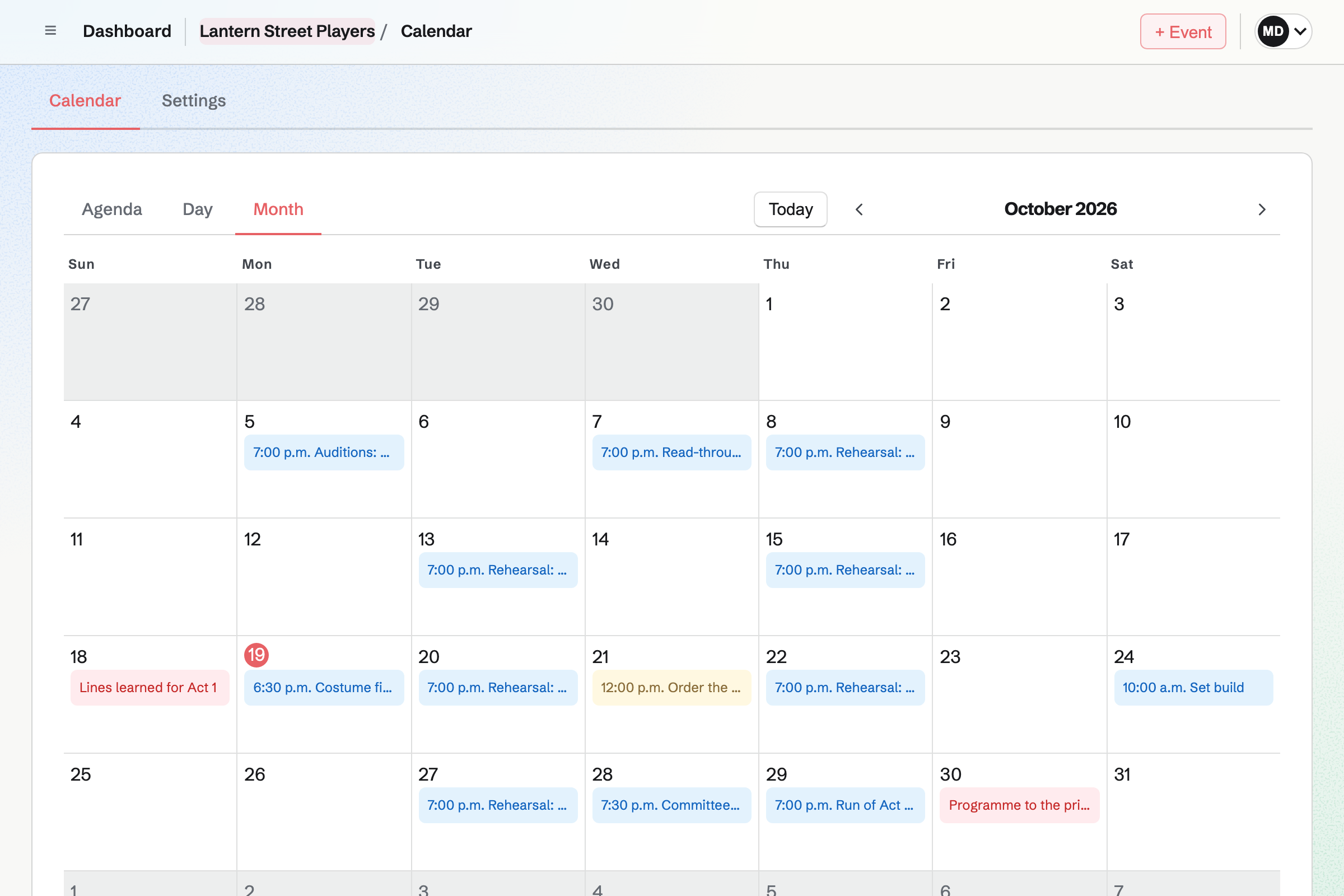Open the Rehearsal event on October 15
The width and height of the screenshot is (1344, 896).
click(x=845, y=570)
